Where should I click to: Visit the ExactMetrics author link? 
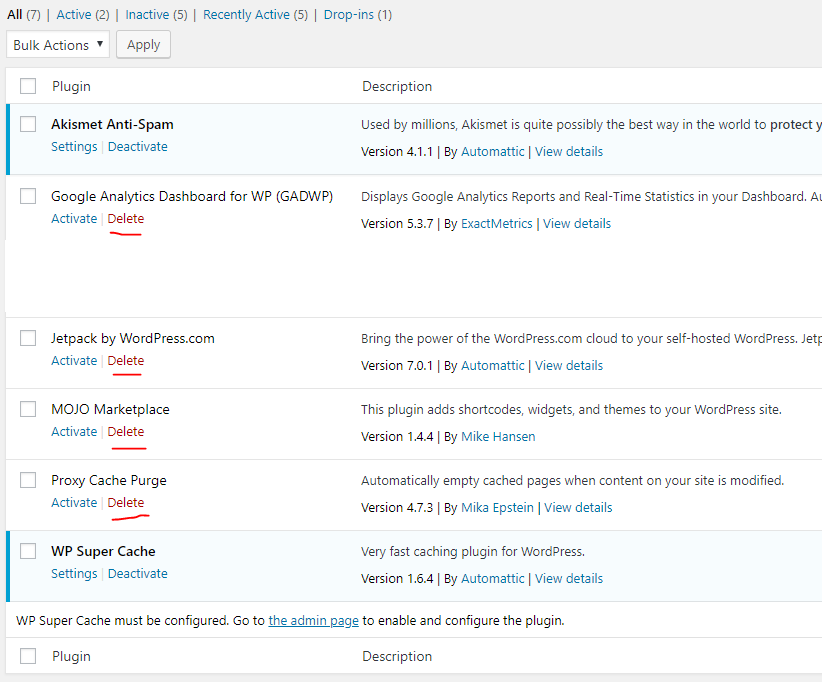pos(496,224)
